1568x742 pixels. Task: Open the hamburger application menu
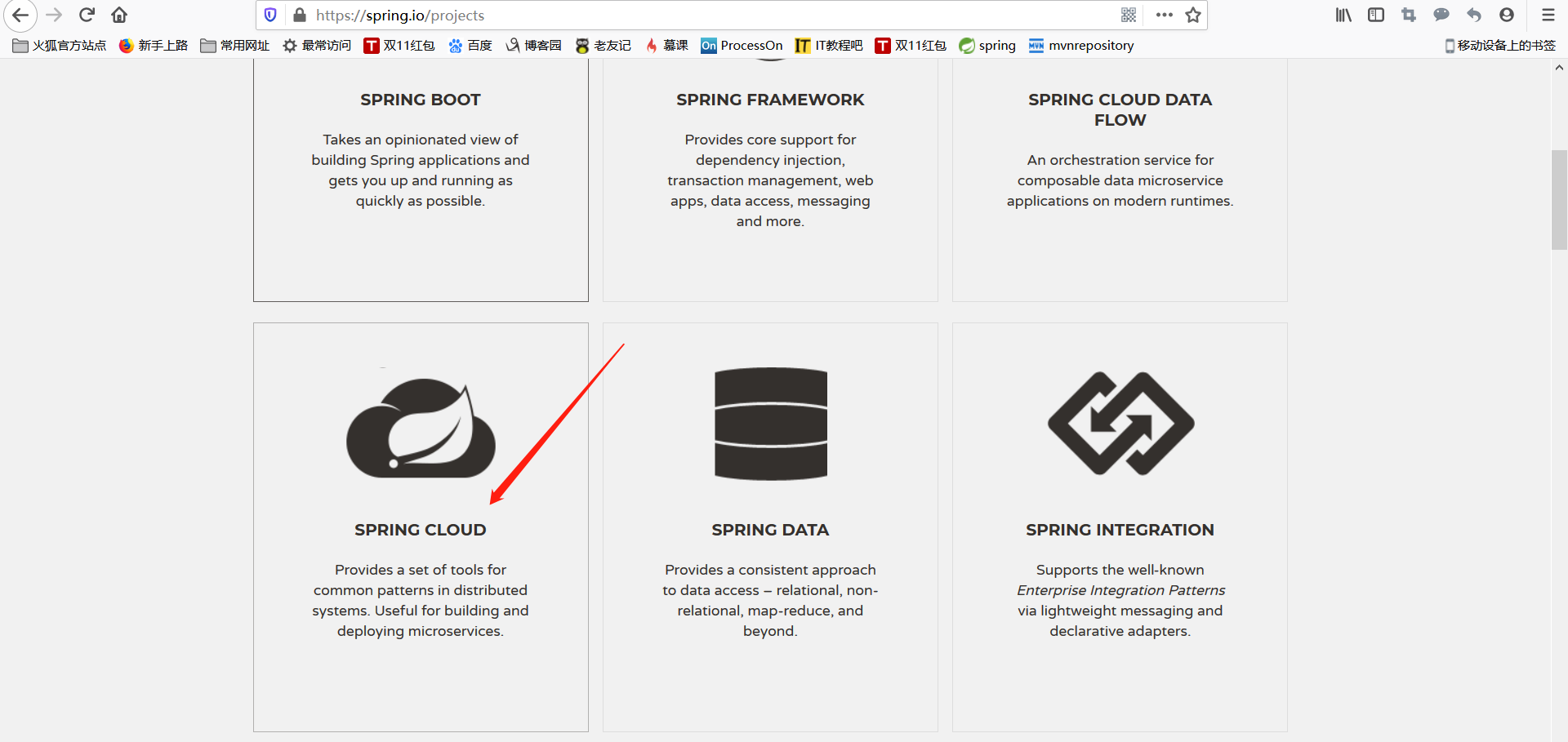[1548, 15]
